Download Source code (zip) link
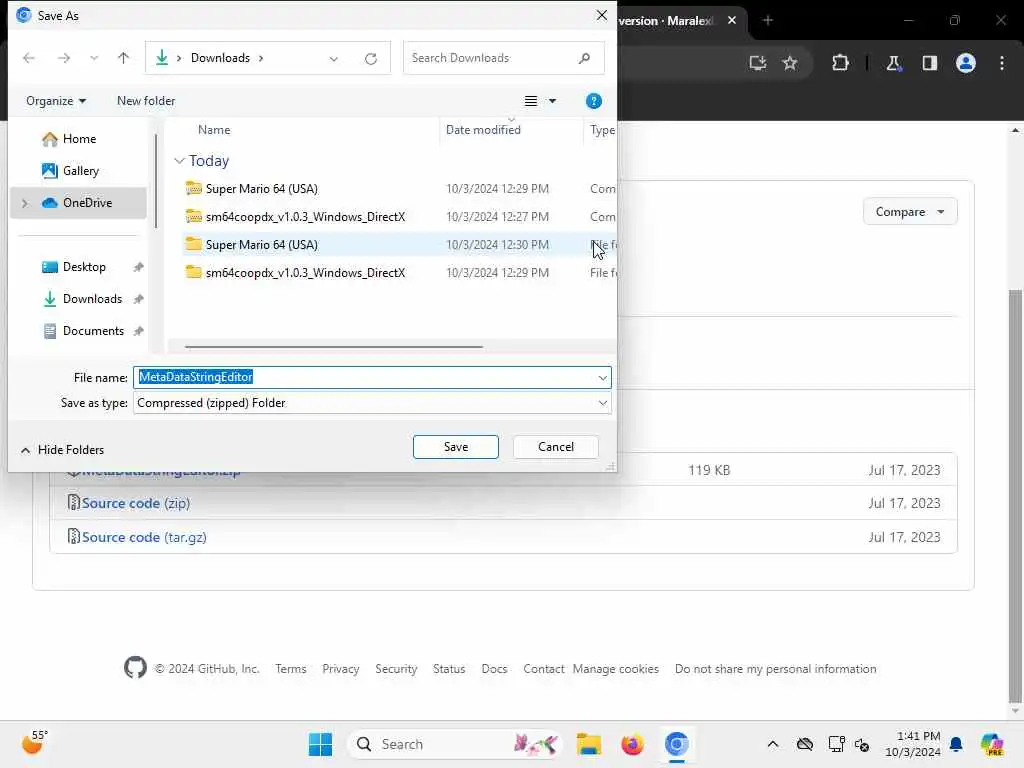The width and height of the screenshot is (1024, 768). 136,503
